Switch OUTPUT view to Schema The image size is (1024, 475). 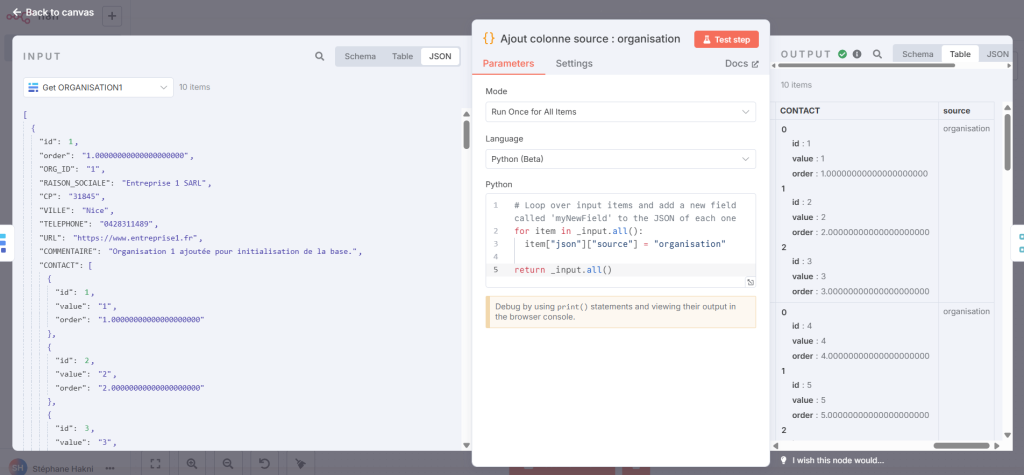coord(918,54)
